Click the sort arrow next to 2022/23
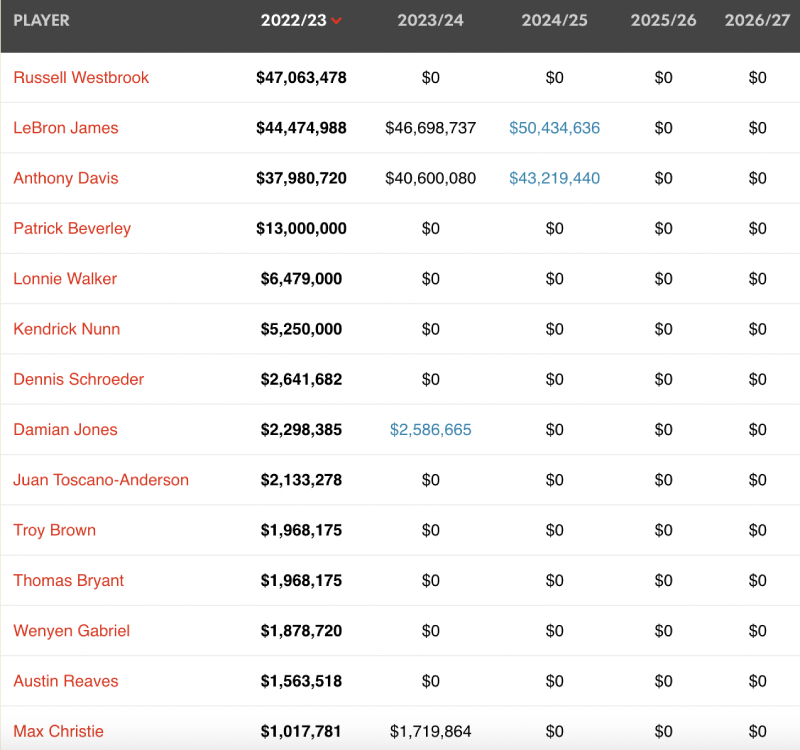800x750 pixels. click(x=336, y=22)
